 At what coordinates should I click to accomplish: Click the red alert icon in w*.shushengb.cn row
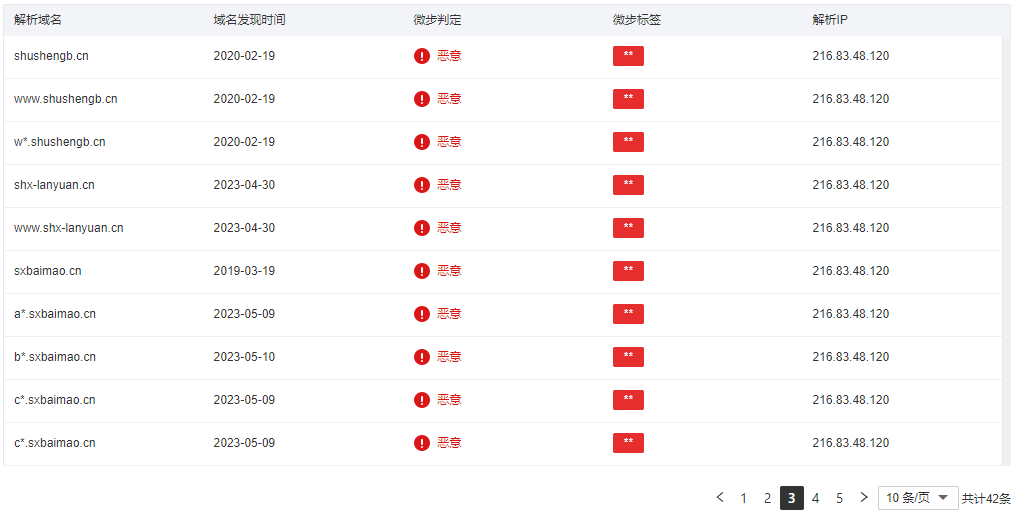422,142
